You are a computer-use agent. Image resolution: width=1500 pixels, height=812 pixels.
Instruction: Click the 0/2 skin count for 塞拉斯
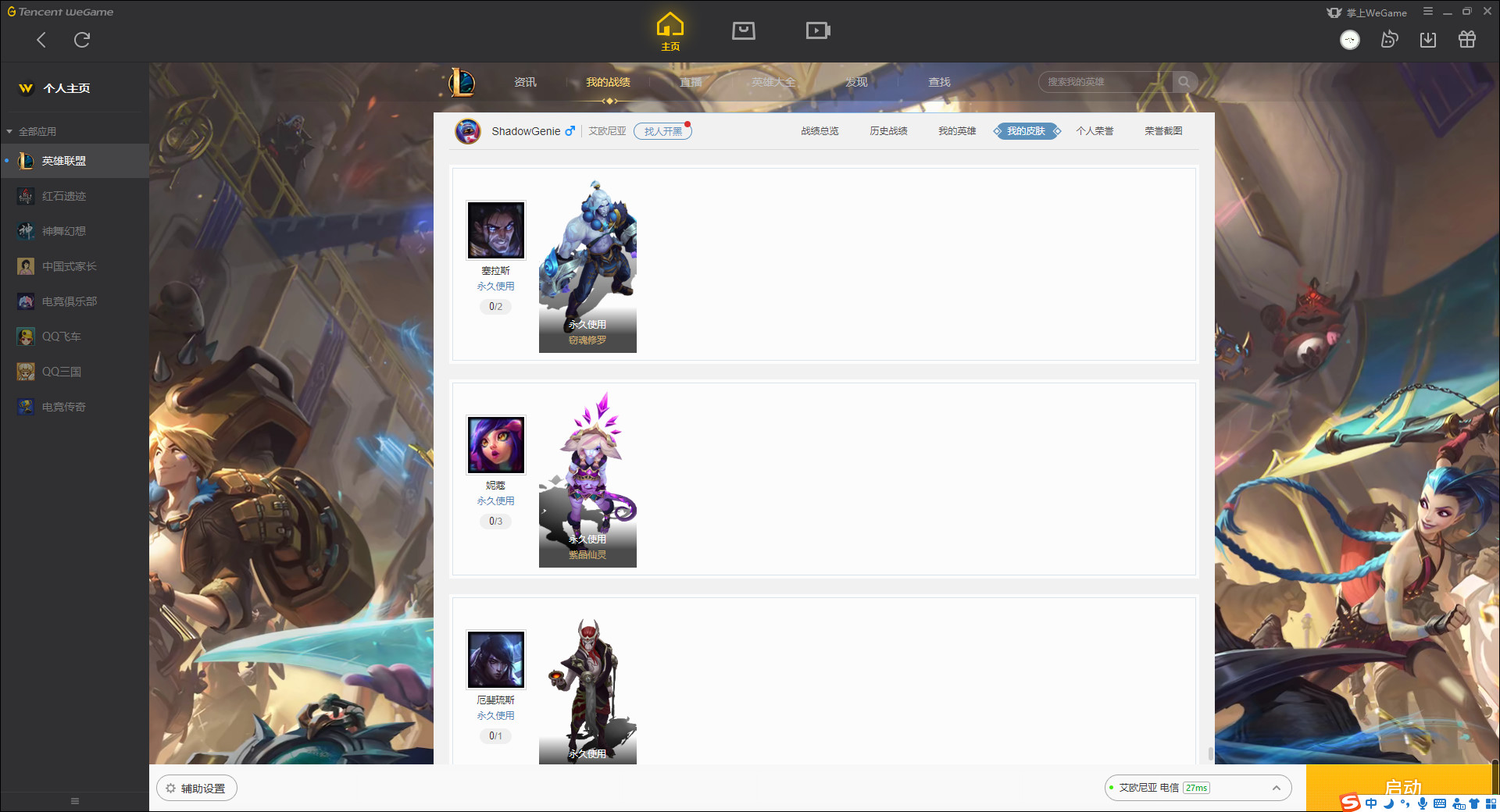496,307
